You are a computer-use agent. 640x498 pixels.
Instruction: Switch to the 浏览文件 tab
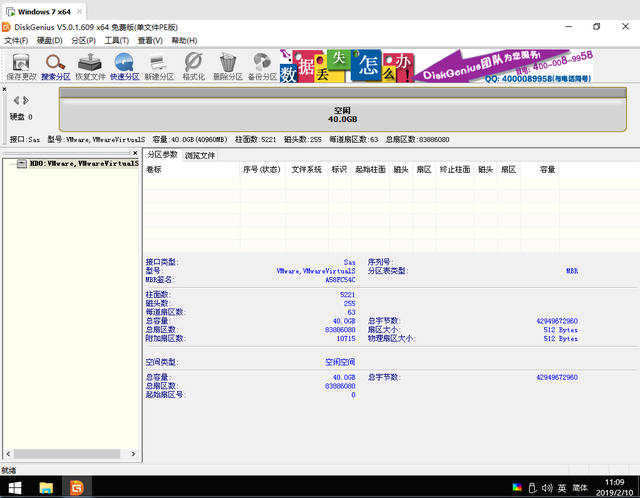coord(200,156)
